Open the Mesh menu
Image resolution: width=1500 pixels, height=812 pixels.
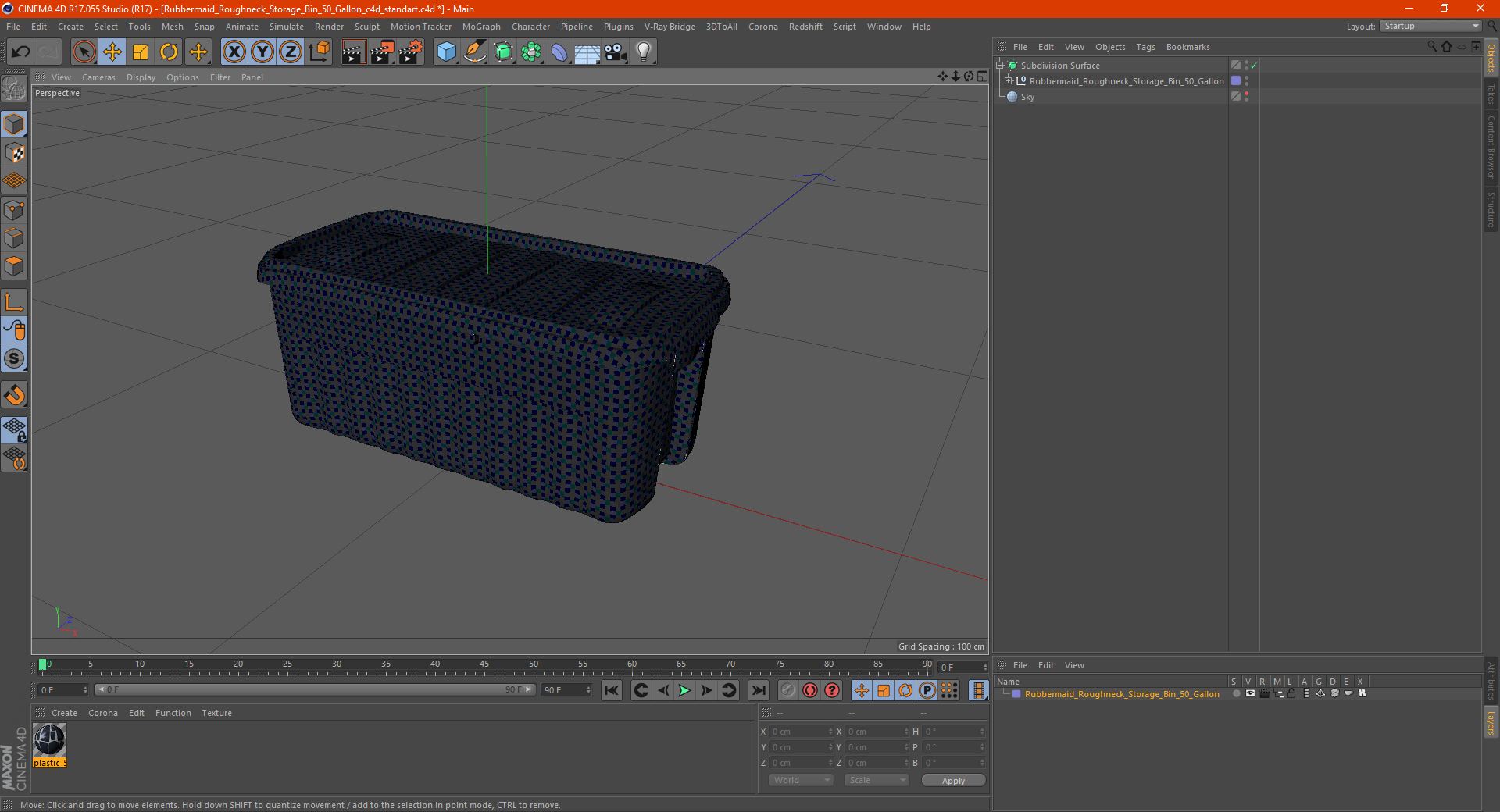pos(172,27)
